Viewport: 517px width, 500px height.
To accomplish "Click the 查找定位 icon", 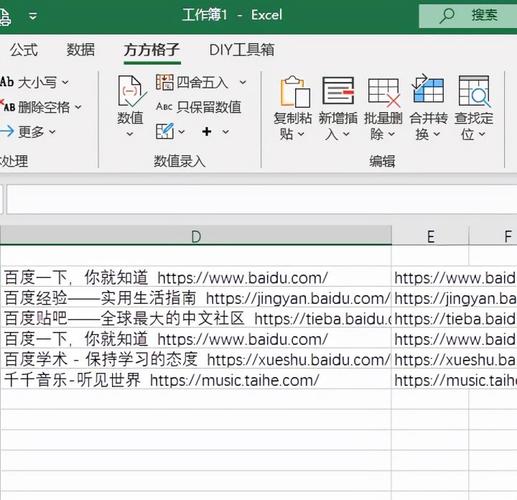I will [x=474, y=91].
